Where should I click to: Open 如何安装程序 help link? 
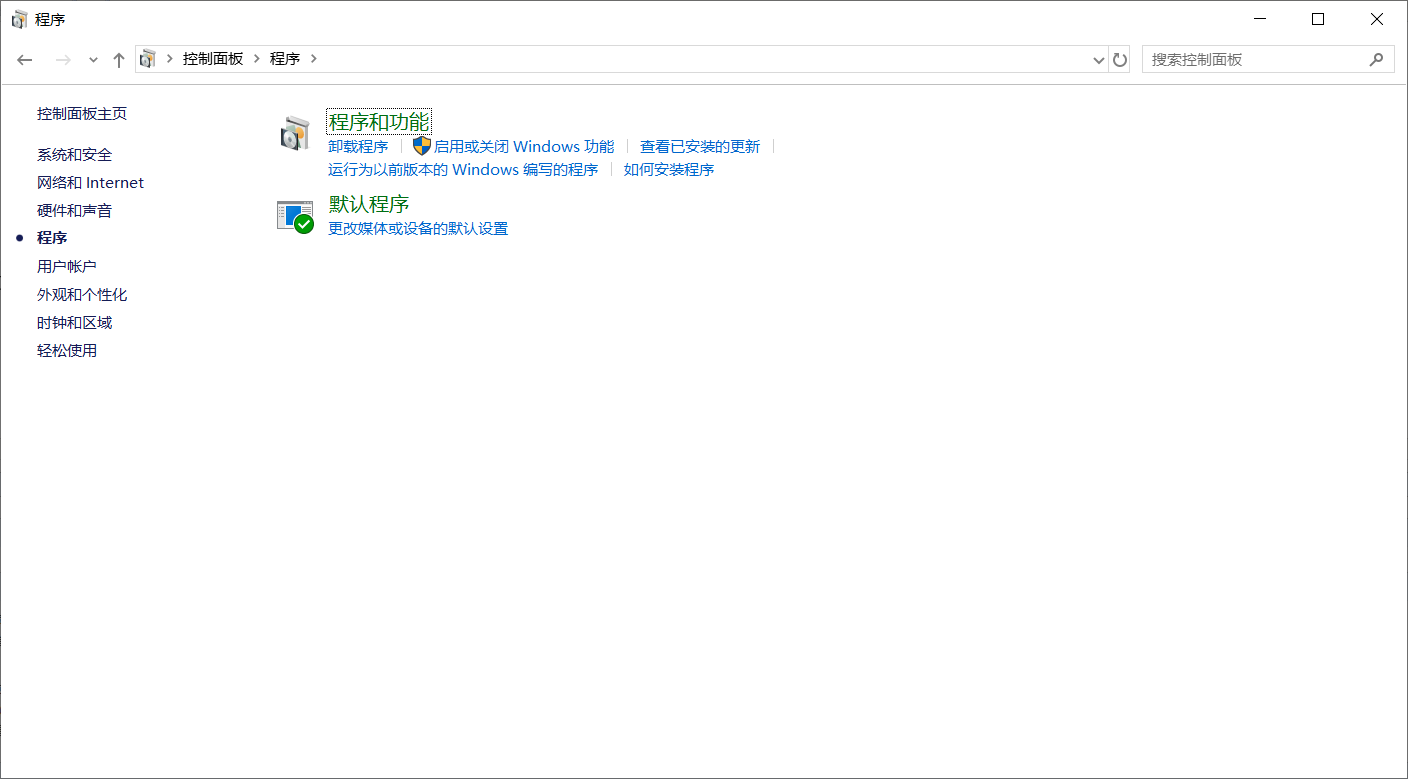(669, 169)
